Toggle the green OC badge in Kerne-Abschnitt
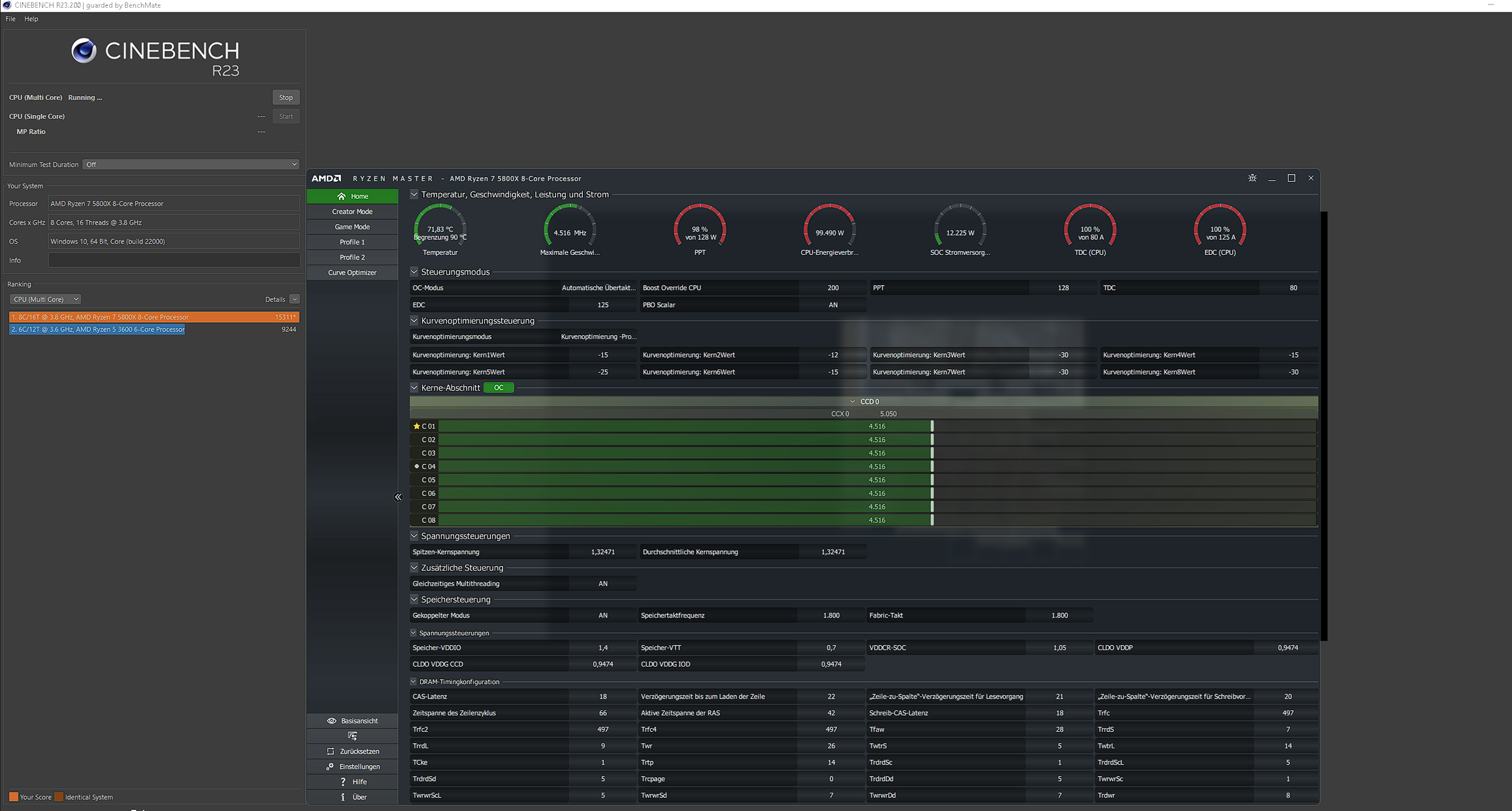The height and width of the screenshot is (811, 1512). click(x=499, y=388)
